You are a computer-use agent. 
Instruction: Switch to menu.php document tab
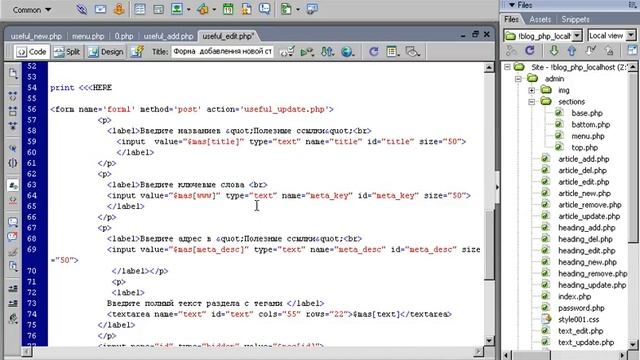click(88, 36)
